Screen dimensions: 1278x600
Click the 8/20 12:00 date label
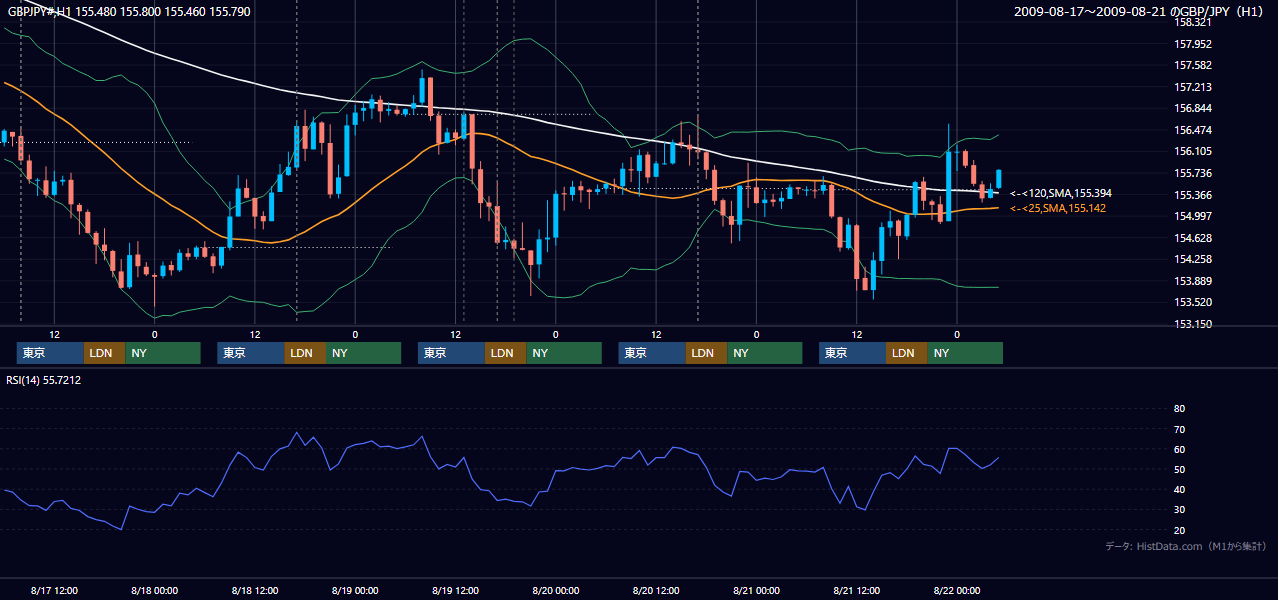(656, 590)
